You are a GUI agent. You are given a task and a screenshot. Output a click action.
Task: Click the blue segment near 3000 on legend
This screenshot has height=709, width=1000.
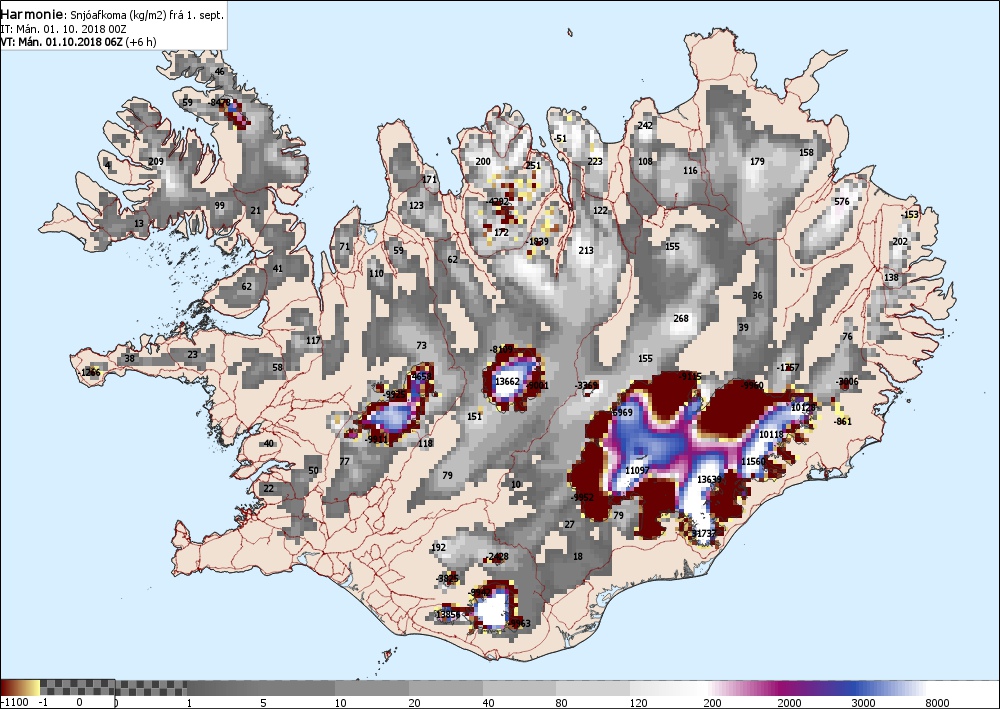pos(858,687)
